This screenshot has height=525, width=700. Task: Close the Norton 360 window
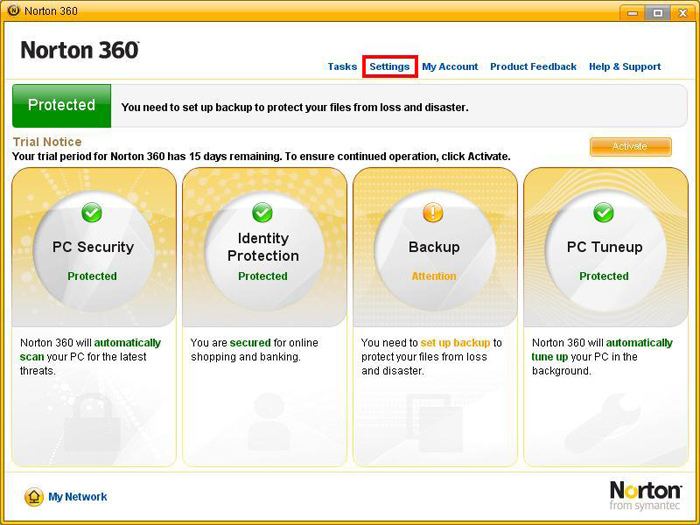(x=683, y=13)
